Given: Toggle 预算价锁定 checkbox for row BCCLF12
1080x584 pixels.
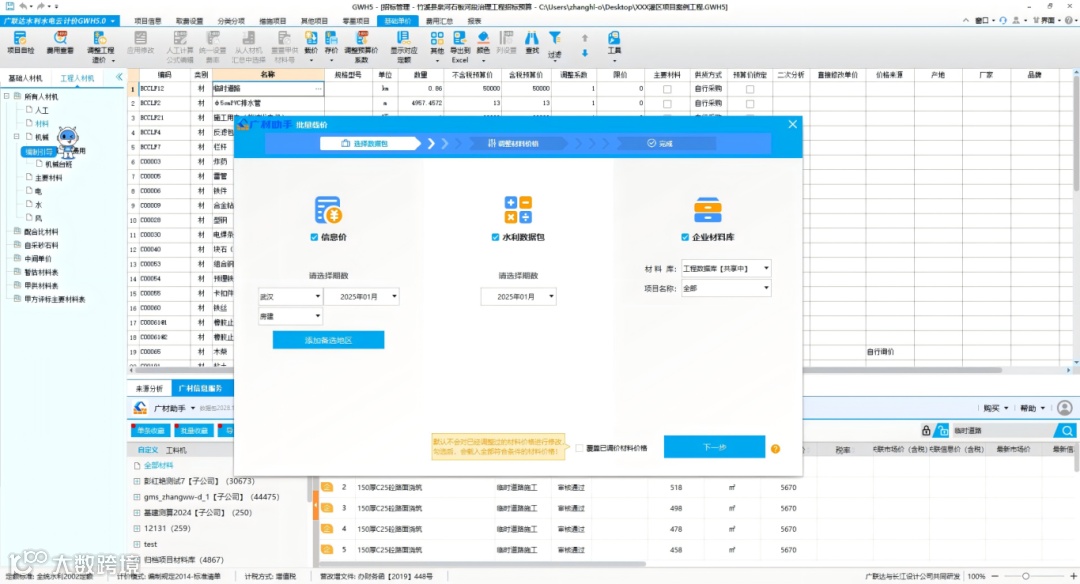Looking at the screenshot, I should pos(750,89).
